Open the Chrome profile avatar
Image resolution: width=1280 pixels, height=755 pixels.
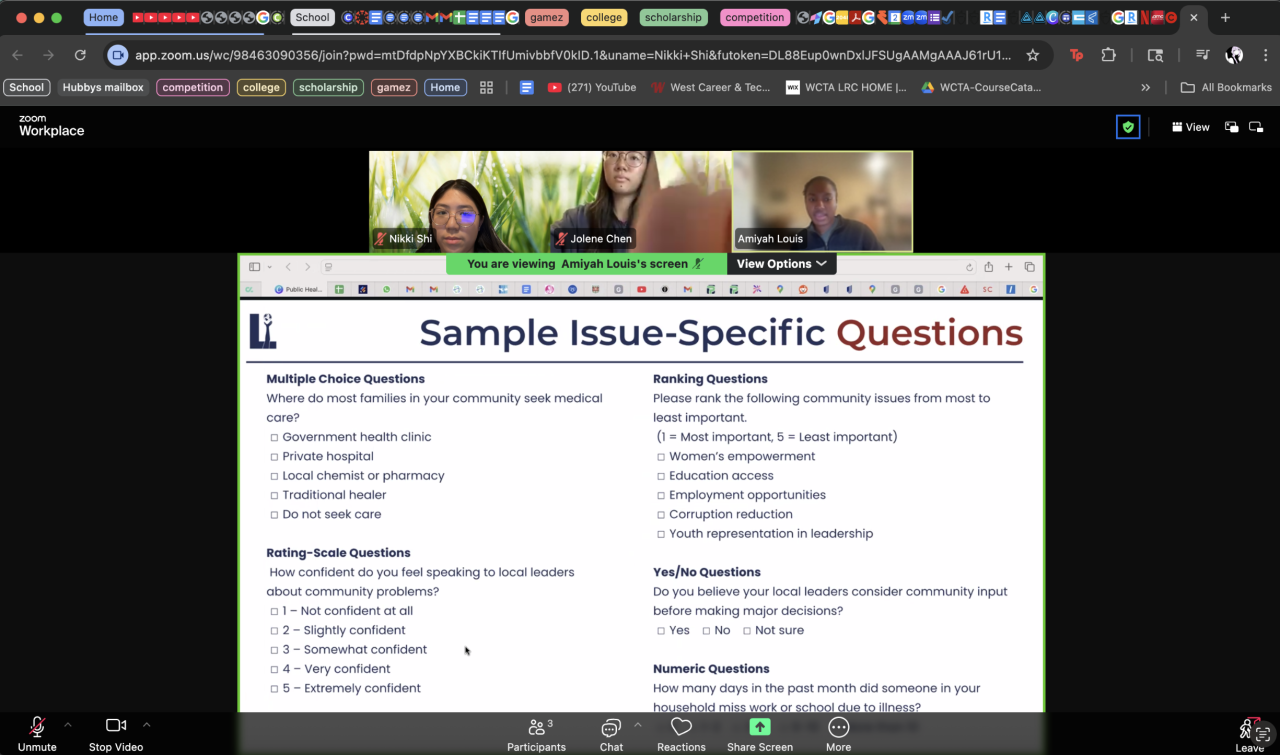(x=1235, y=55)
